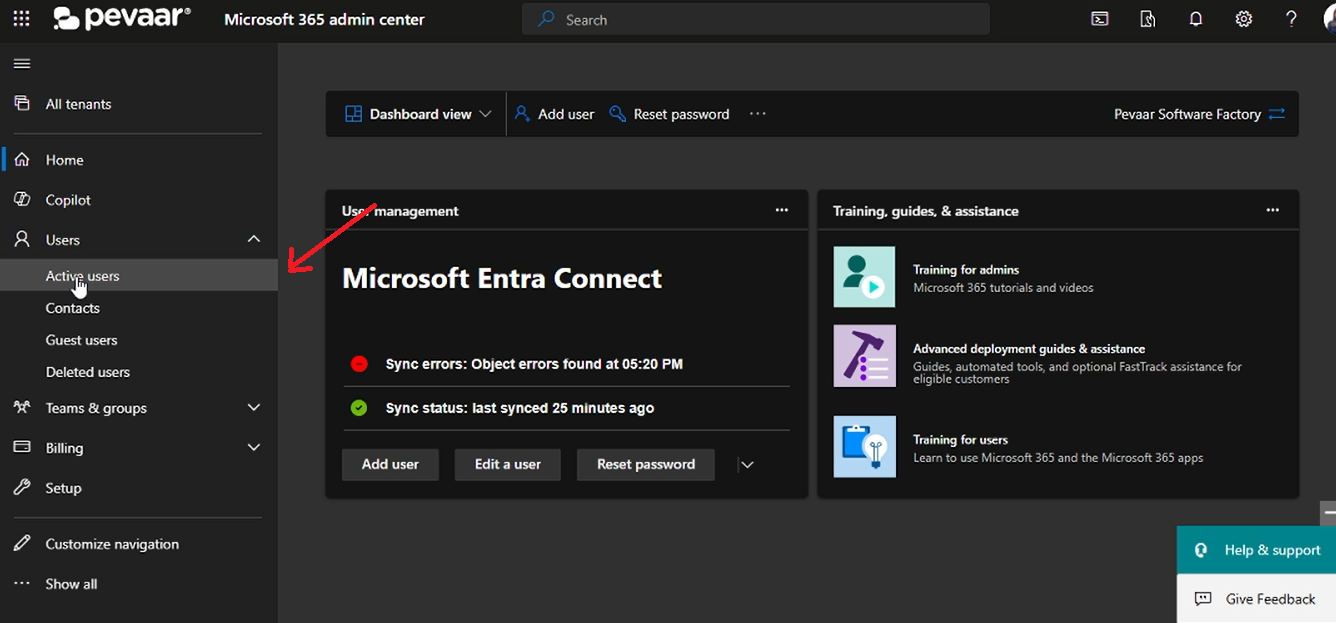This screenshot has height=623, width=1336.
Task: Click the Sync errors message
Action: [534, 364]
